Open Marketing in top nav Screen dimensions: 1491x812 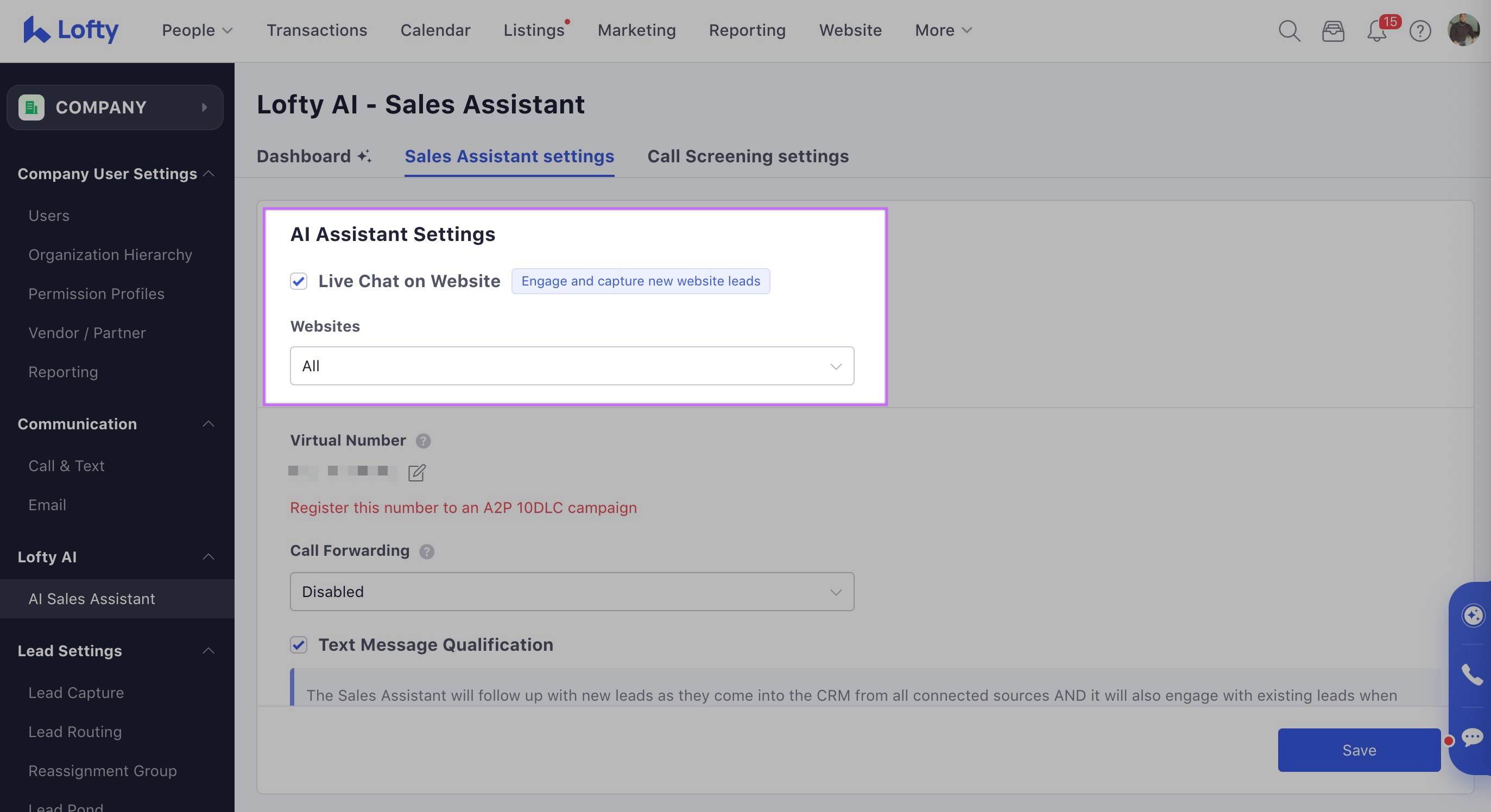(x=637, y=30)
